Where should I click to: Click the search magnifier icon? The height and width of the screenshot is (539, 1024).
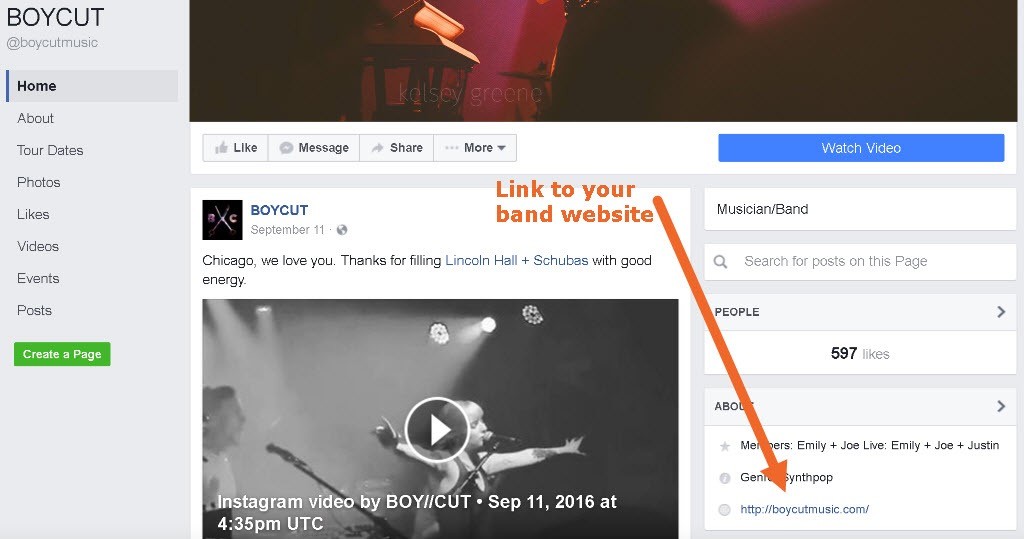[x=720, y=261]
